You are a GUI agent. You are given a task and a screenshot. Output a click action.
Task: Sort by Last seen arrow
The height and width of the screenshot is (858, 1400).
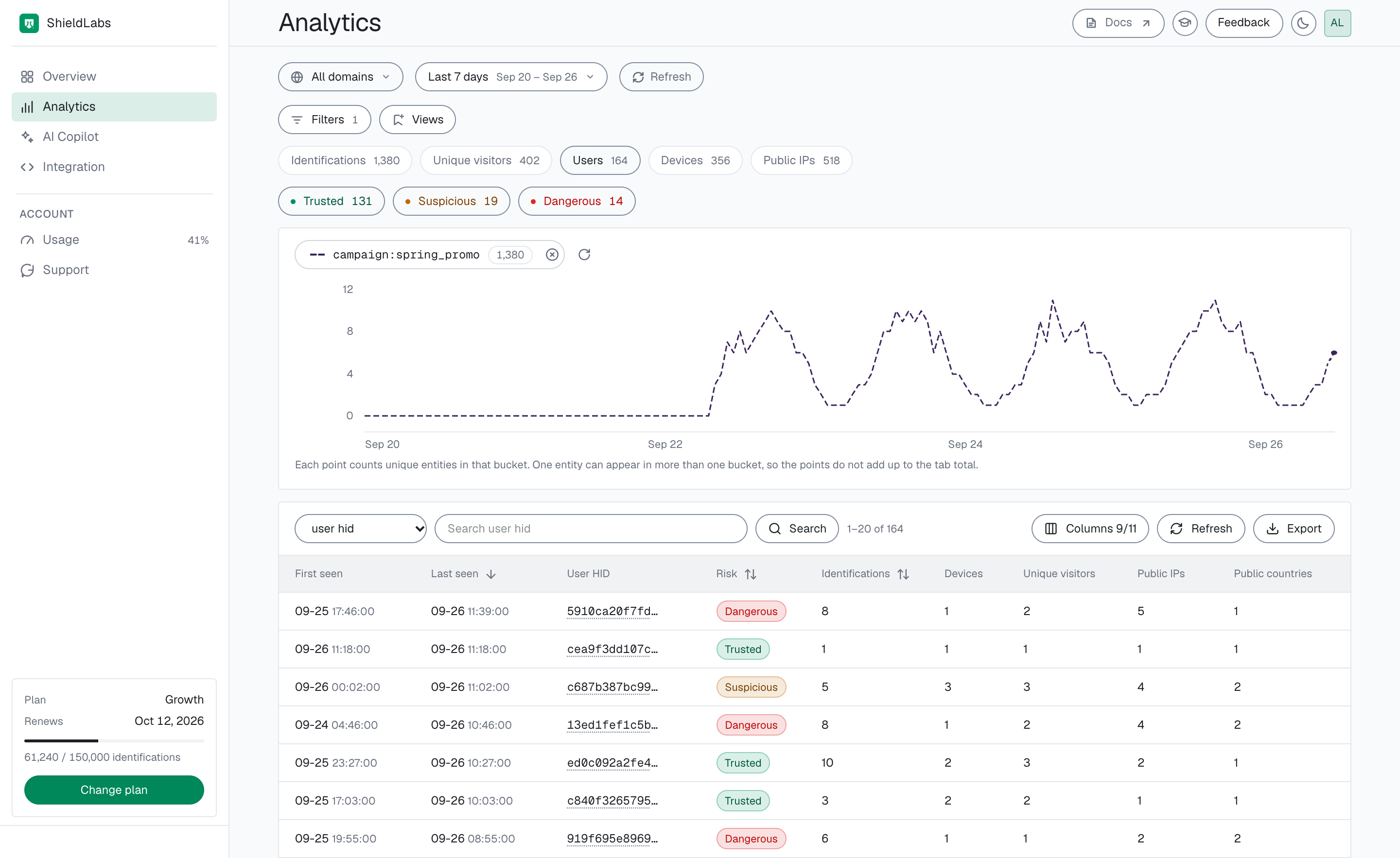point(491,574)
